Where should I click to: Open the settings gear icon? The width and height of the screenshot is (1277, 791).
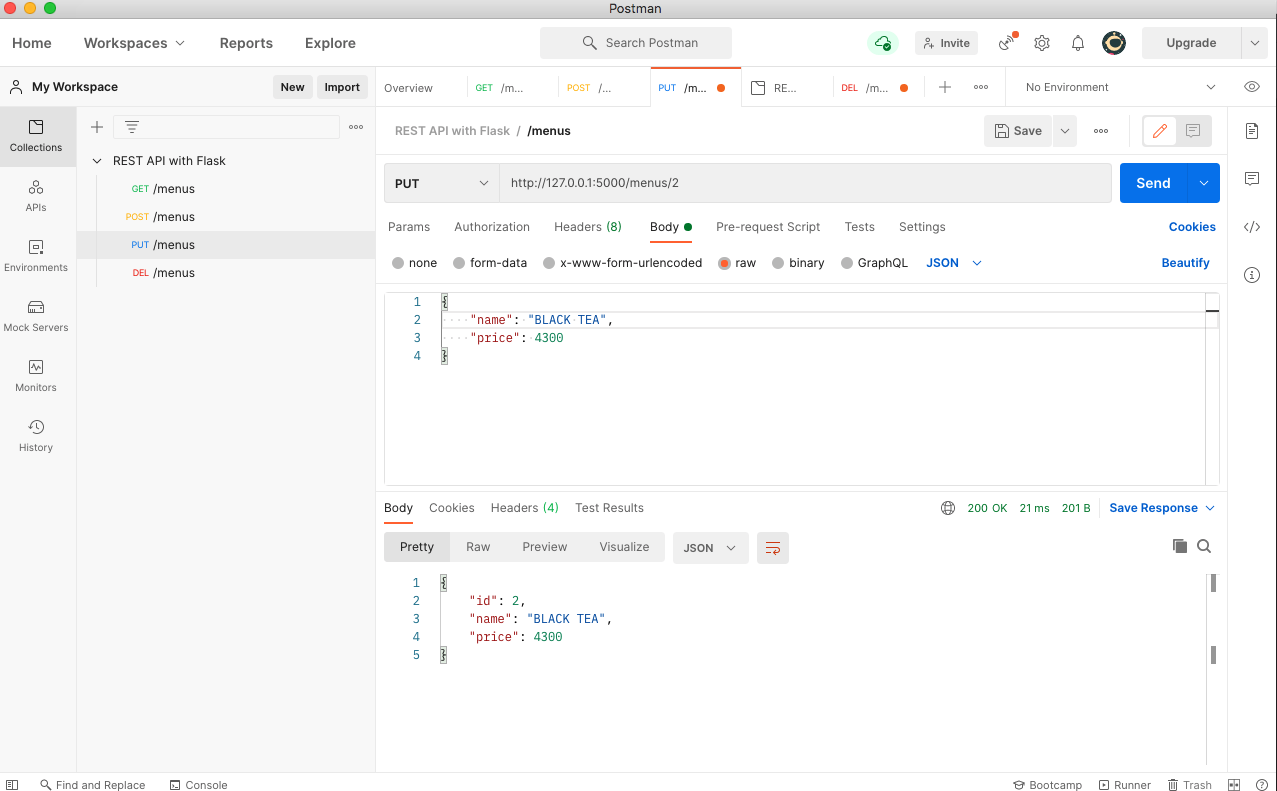tap(1042, 43)
